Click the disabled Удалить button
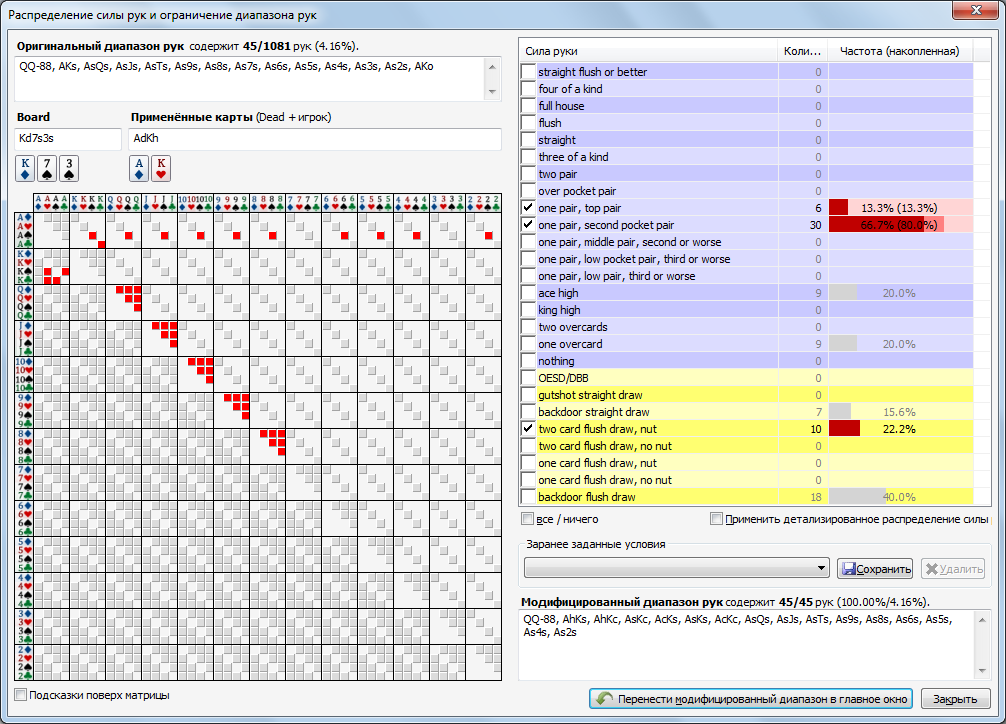This screenshot has height=724, width=1006. click(953, 569)
